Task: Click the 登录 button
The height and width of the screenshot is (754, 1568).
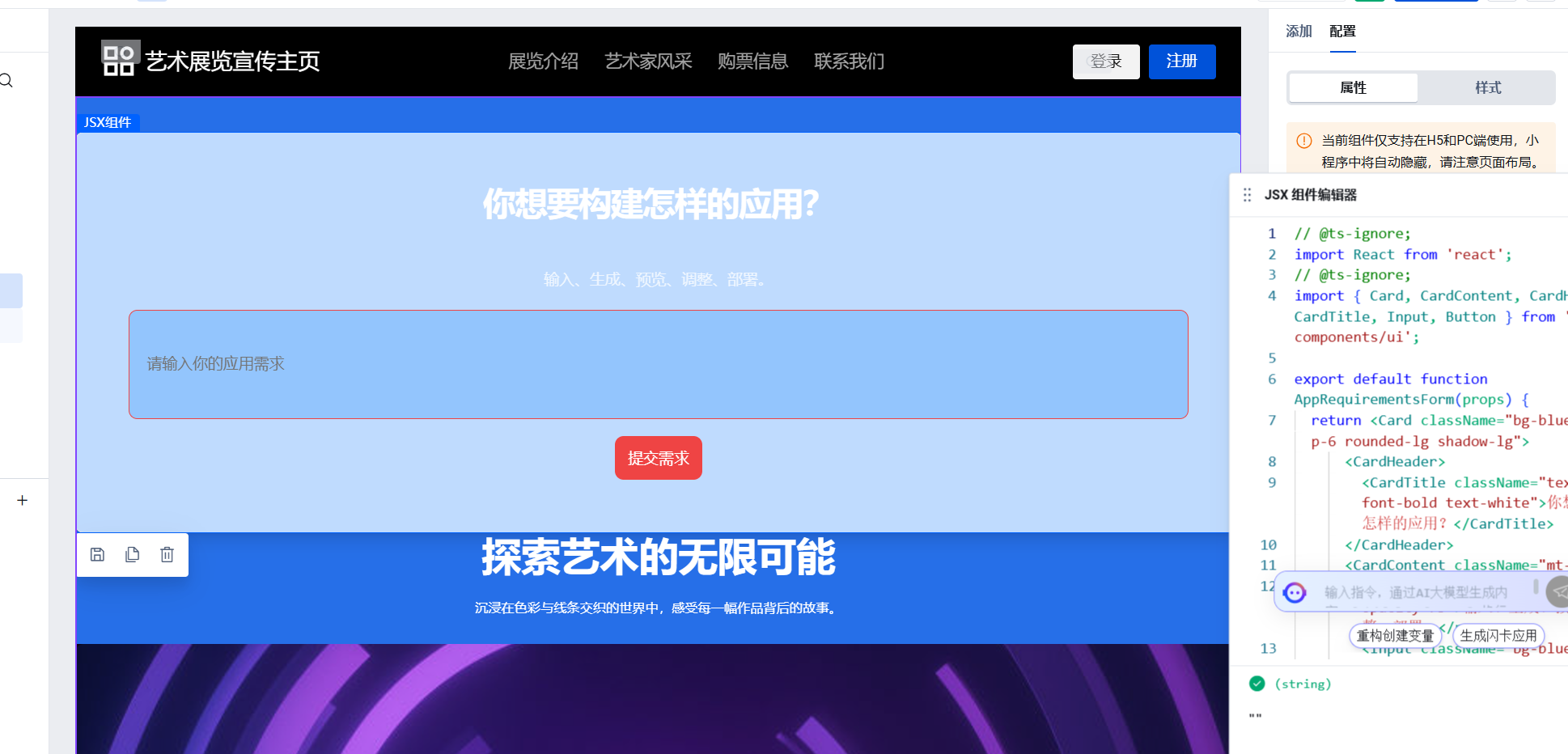Action: coord(1106,61)
